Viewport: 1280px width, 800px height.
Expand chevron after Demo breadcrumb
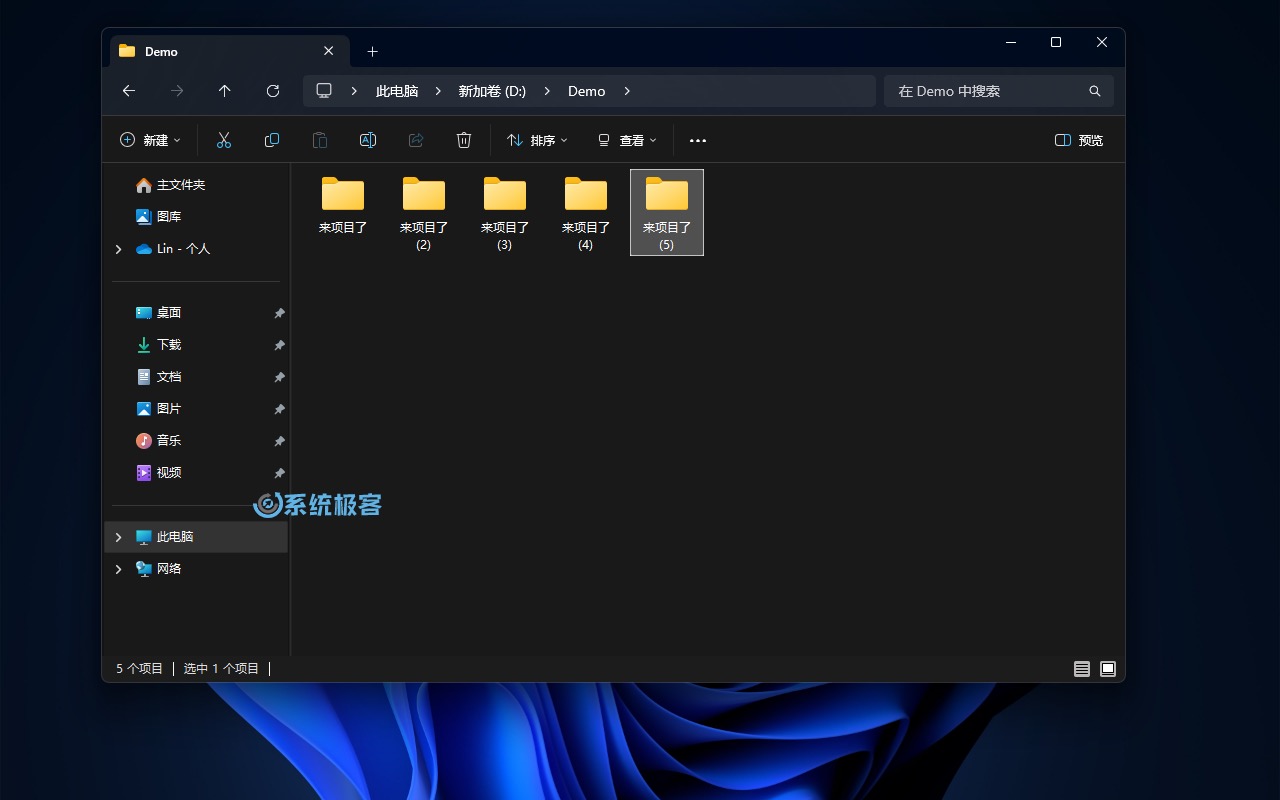pyautogui.click(x=627, y=91)
